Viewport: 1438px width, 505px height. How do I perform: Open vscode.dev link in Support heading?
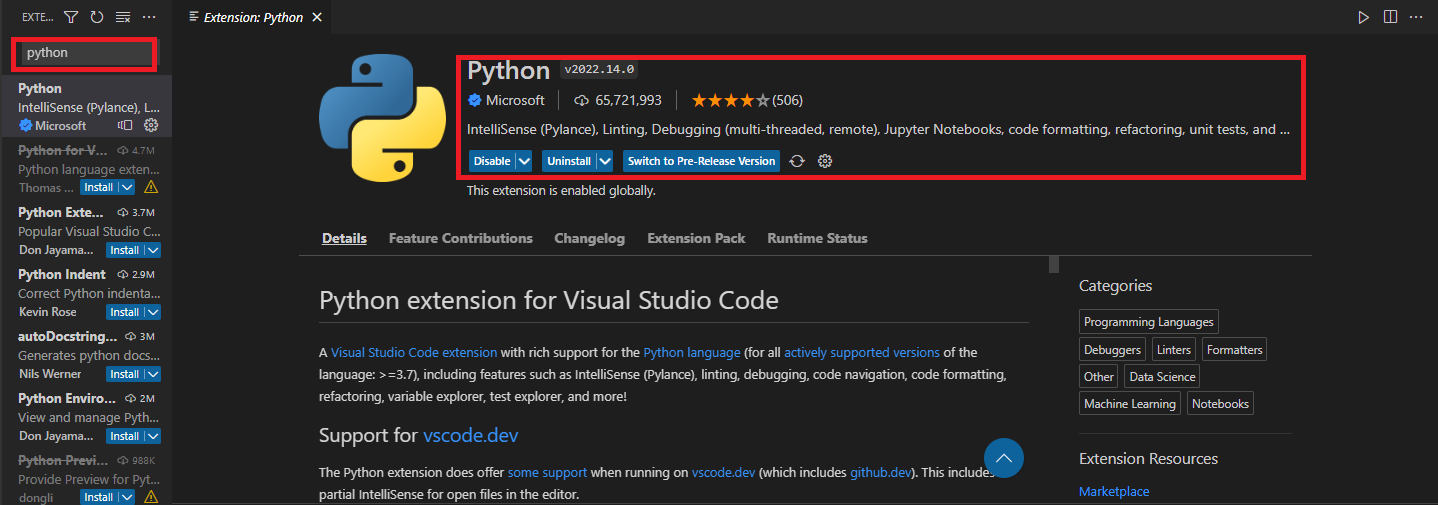[x=470, y=435]
